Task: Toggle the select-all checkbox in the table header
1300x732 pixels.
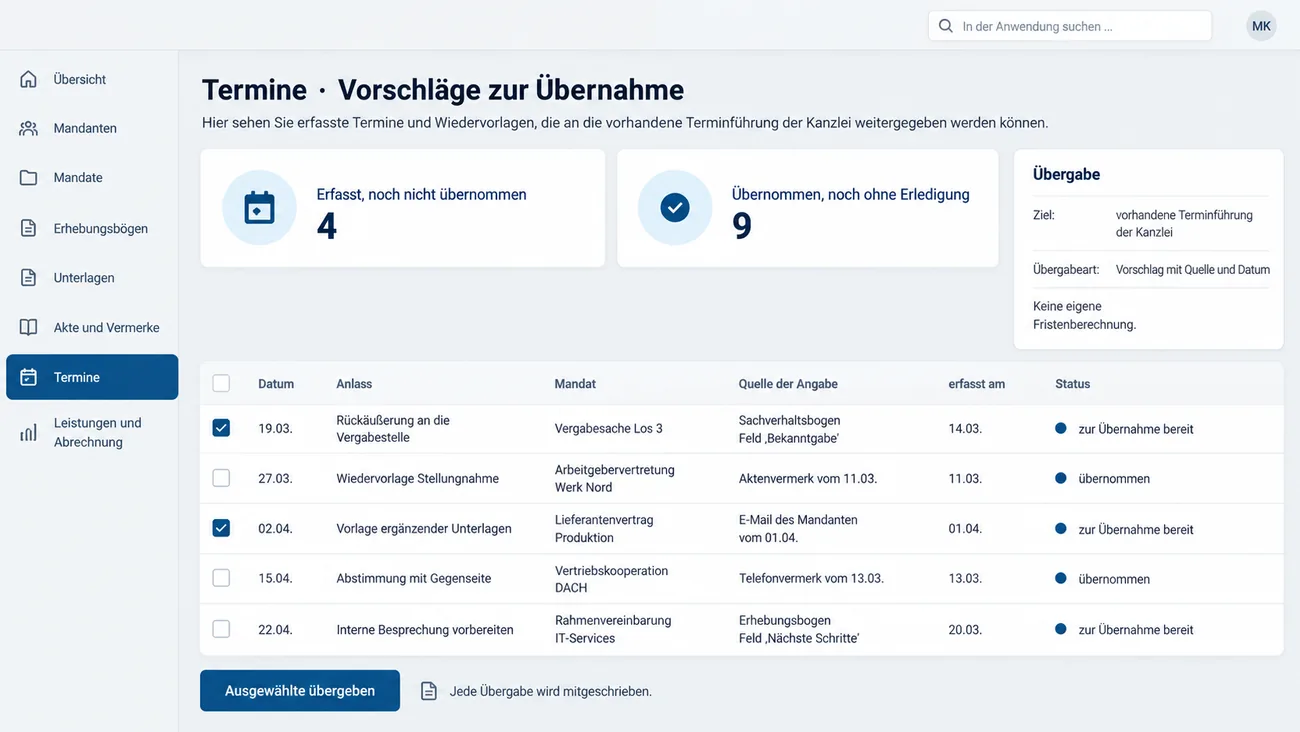Action: coord(221,383)
